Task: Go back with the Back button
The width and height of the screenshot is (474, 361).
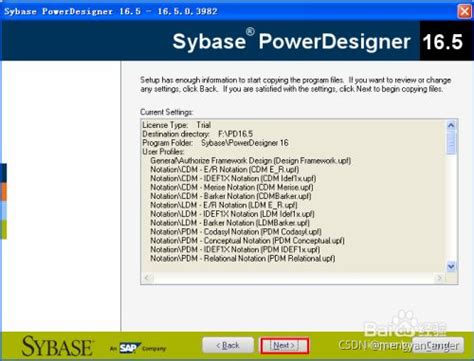Action: [228, 345]
